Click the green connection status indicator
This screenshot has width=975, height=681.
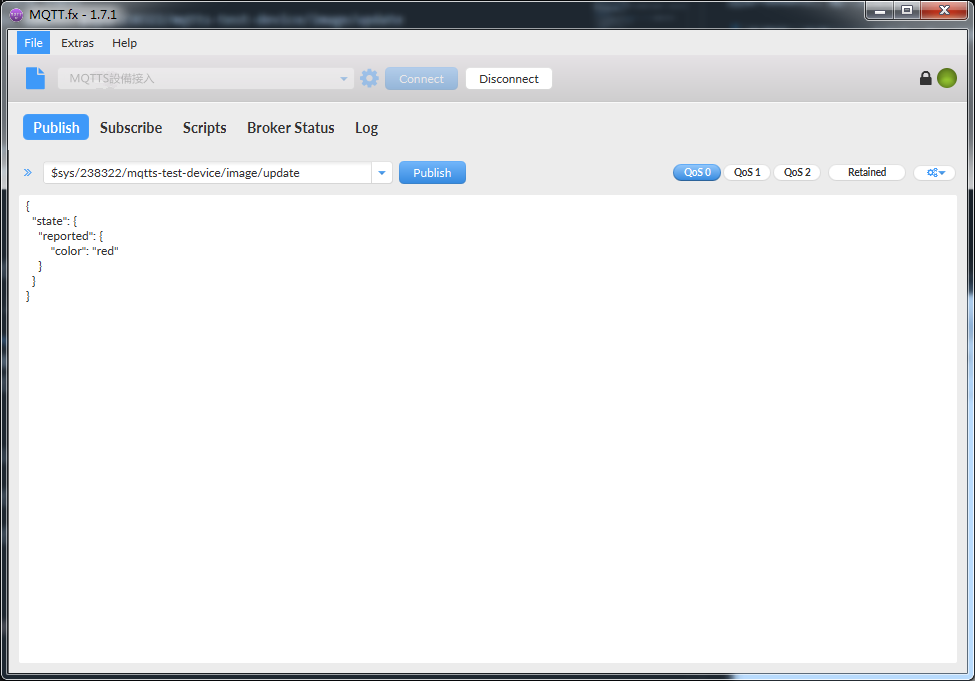click(x=947, y=78)
